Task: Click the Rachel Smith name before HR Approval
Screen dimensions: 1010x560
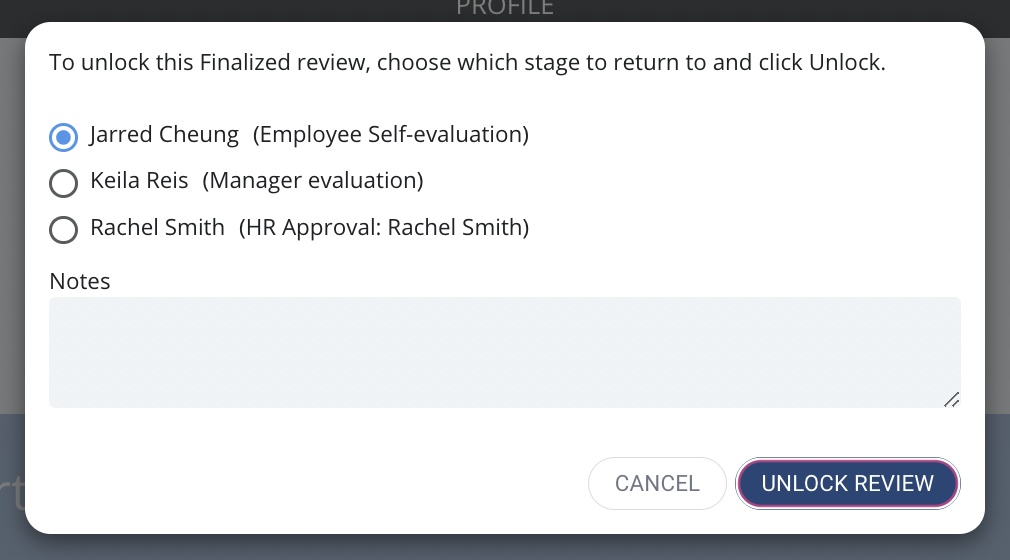Action: (x=157, y=227)
